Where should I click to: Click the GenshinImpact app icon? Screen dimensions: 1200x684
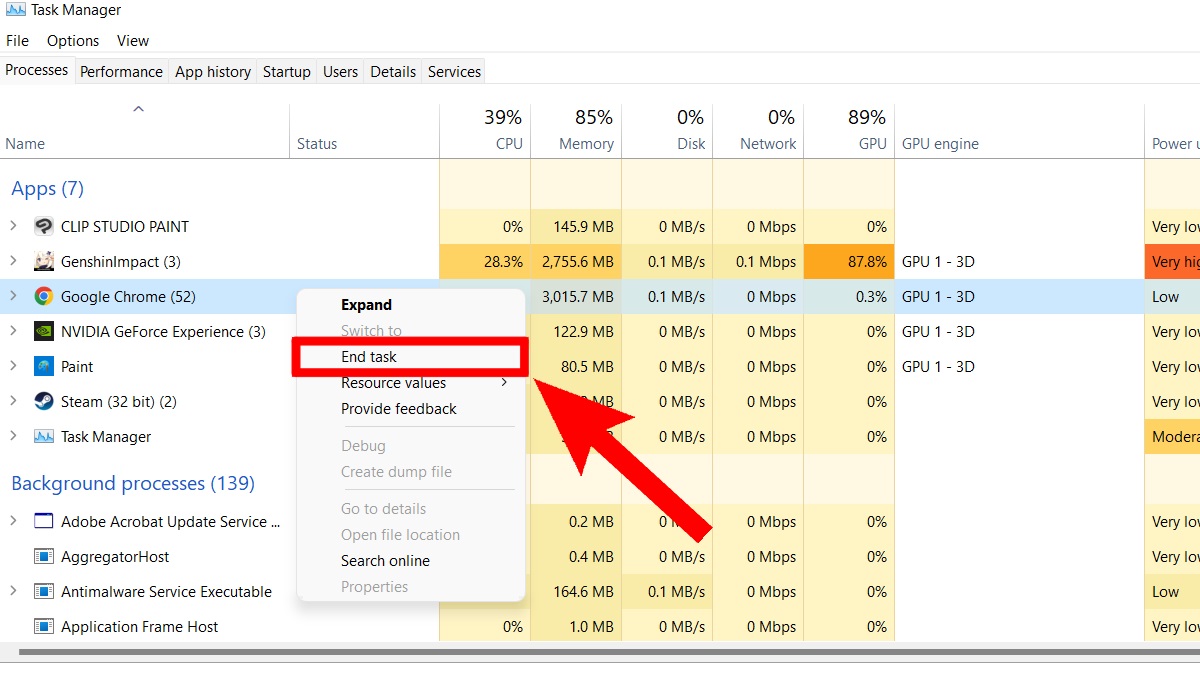43,262
